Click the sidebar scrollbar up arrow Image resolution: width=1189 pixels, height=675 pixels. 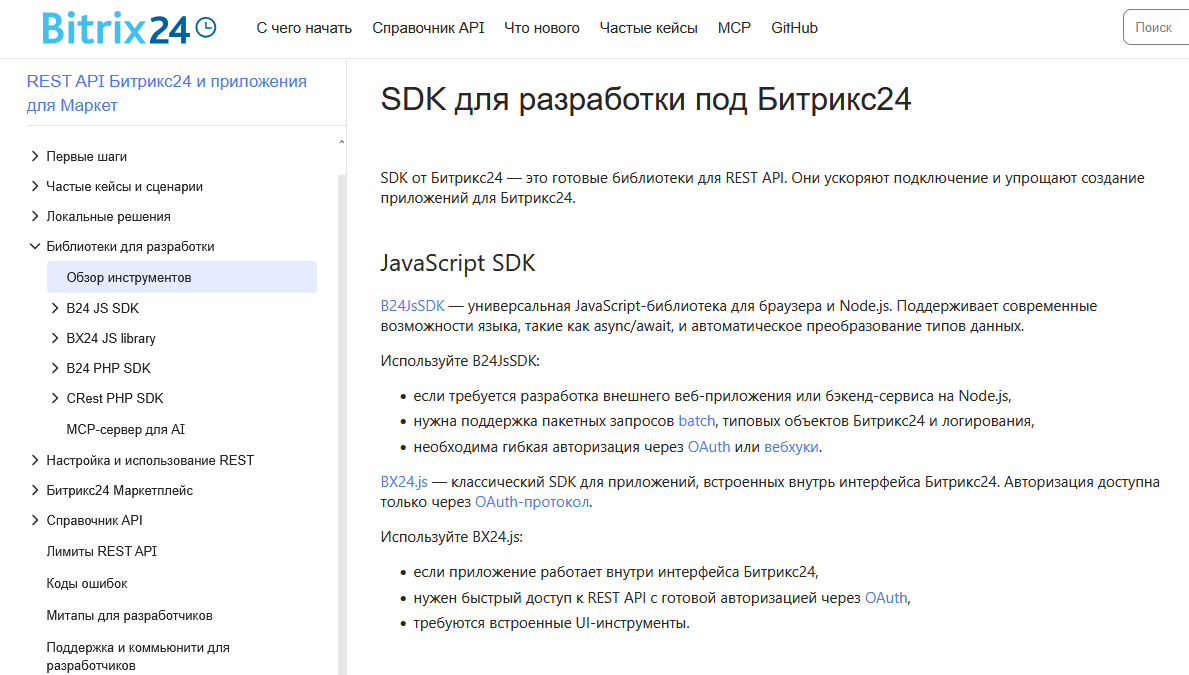coord(342,142)
